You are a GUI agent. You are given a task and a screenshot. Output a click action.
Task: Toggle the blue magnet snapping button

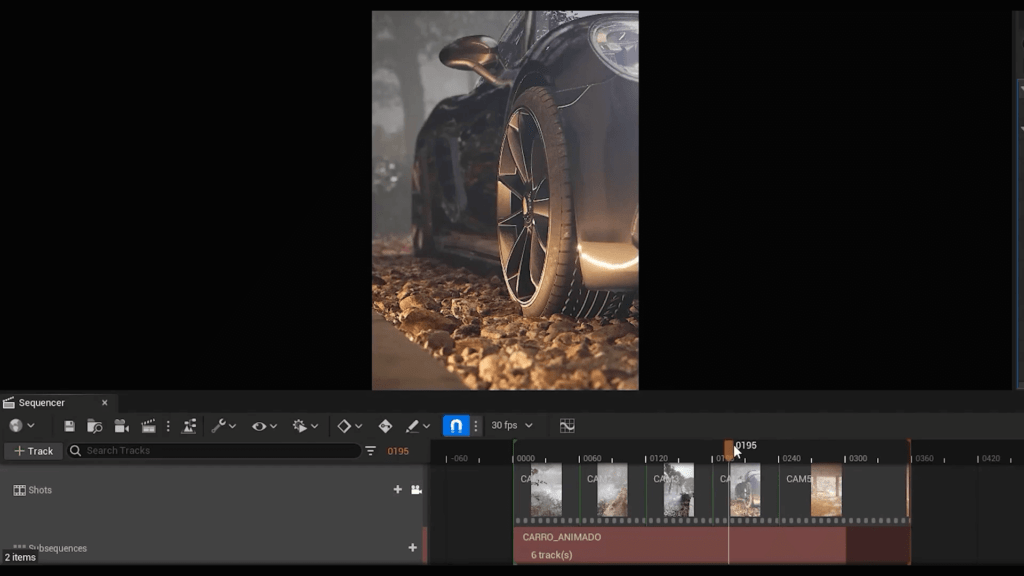tap(456, 426)
